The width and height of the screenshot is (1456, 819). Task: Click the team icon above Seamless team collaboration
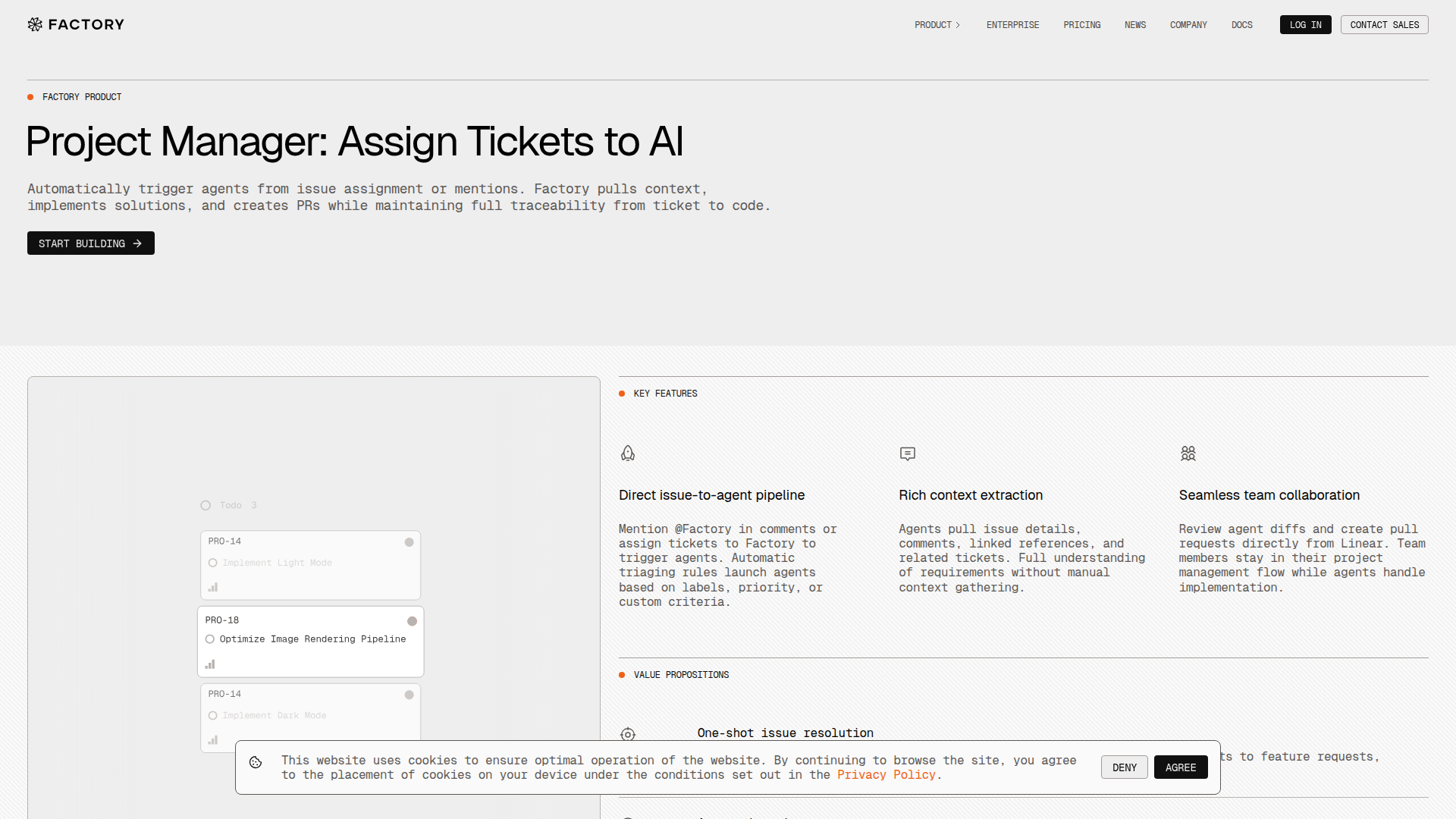tap(1188, 453)
